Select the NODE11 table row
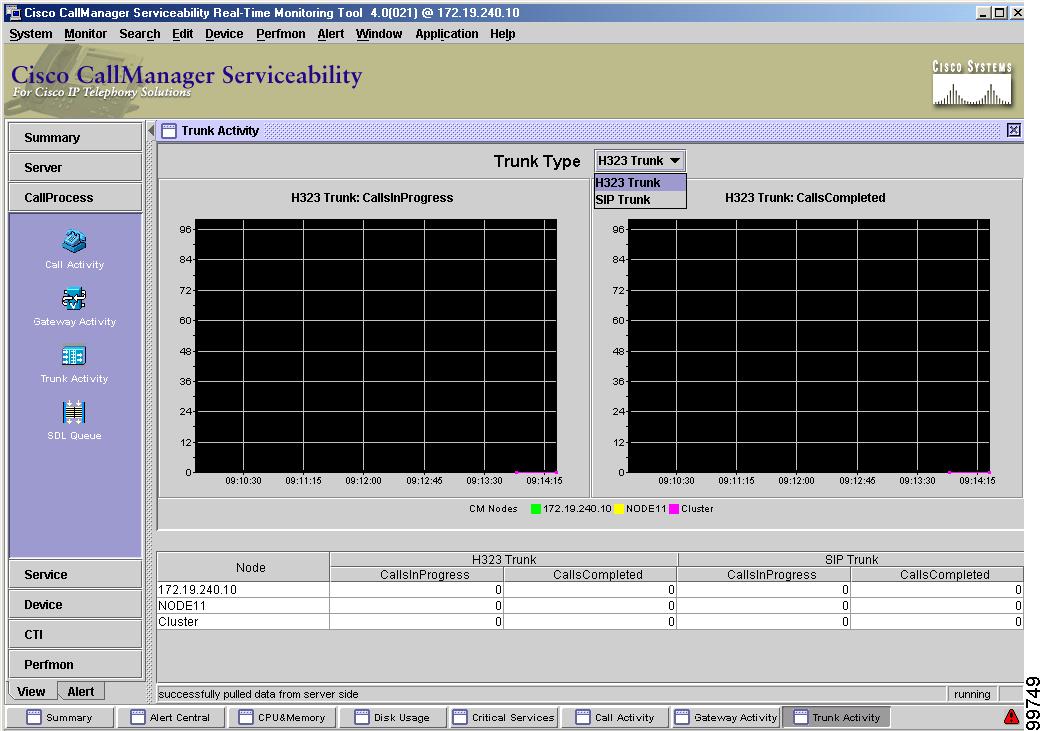1046x731 pixels. pos(590,606)
